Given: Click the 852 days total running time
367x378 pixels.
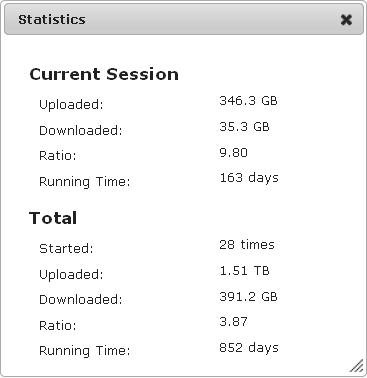Looking at the screenshot, I should click(x=249, y=348).
